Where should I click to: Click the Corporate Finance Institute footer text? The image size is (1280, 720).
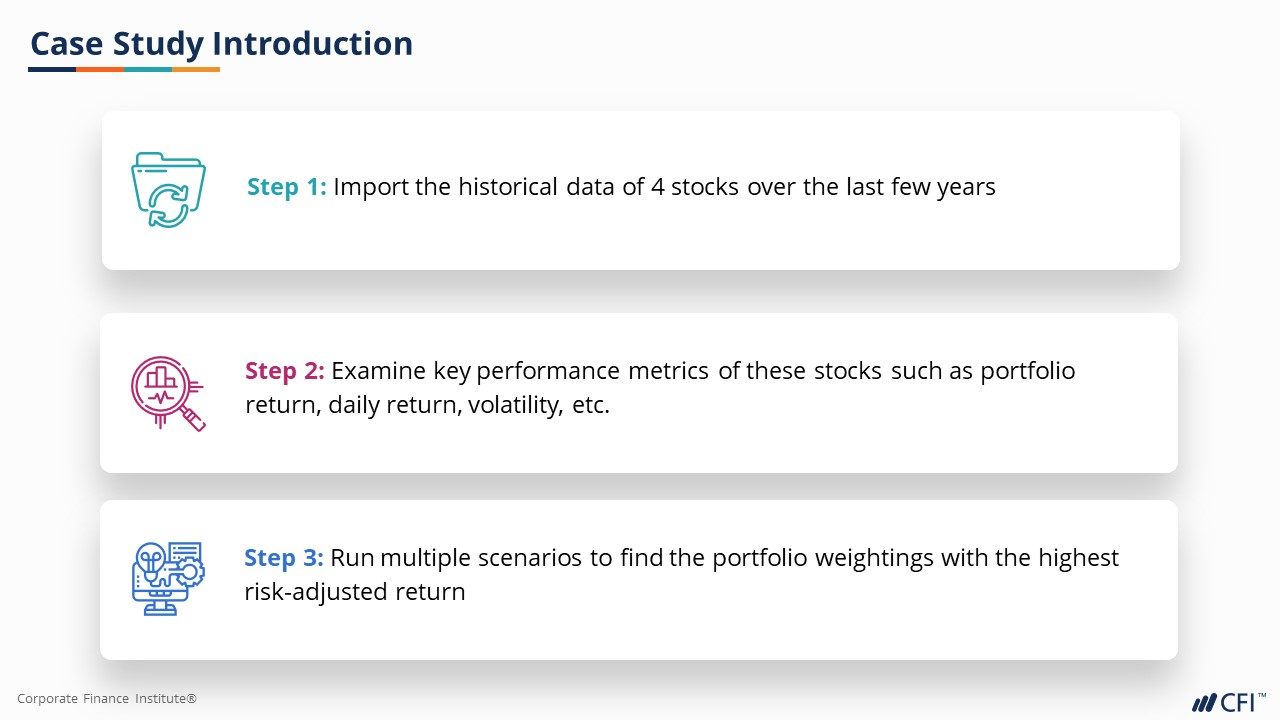pyautogui.click(x=107, y=699)
